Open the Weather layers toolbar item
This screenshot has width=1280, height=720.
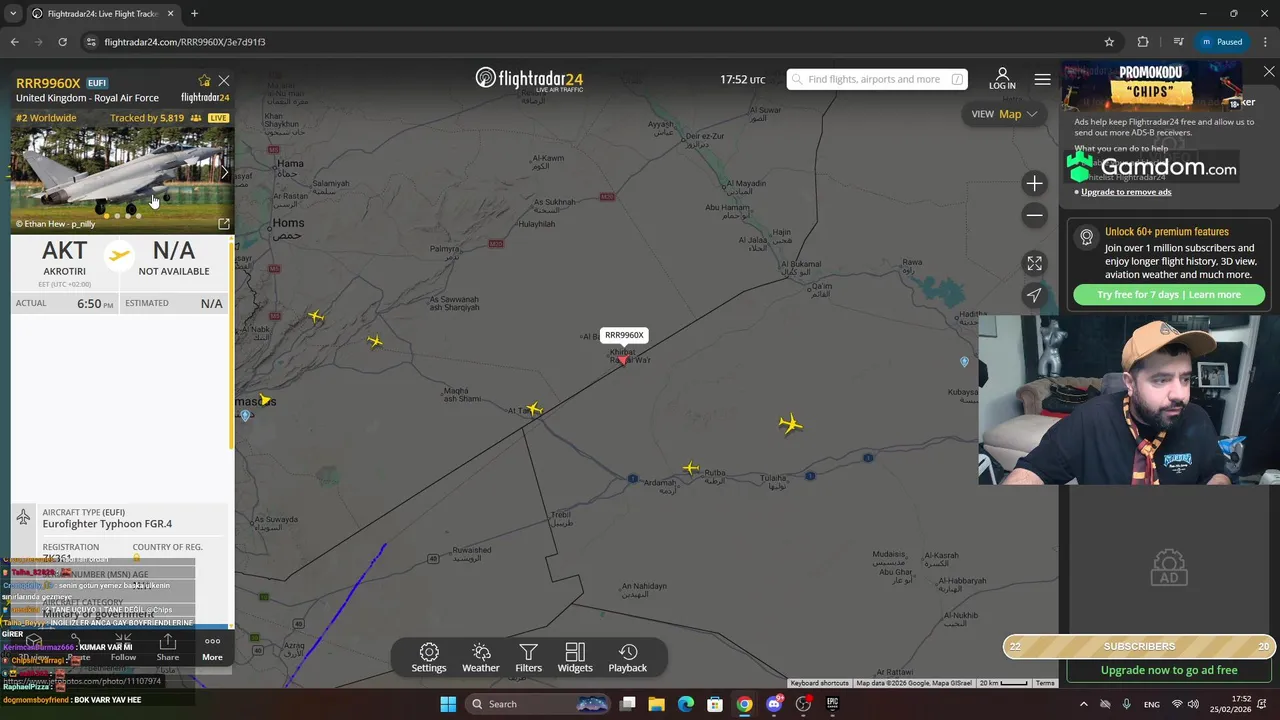click(481, 658)
